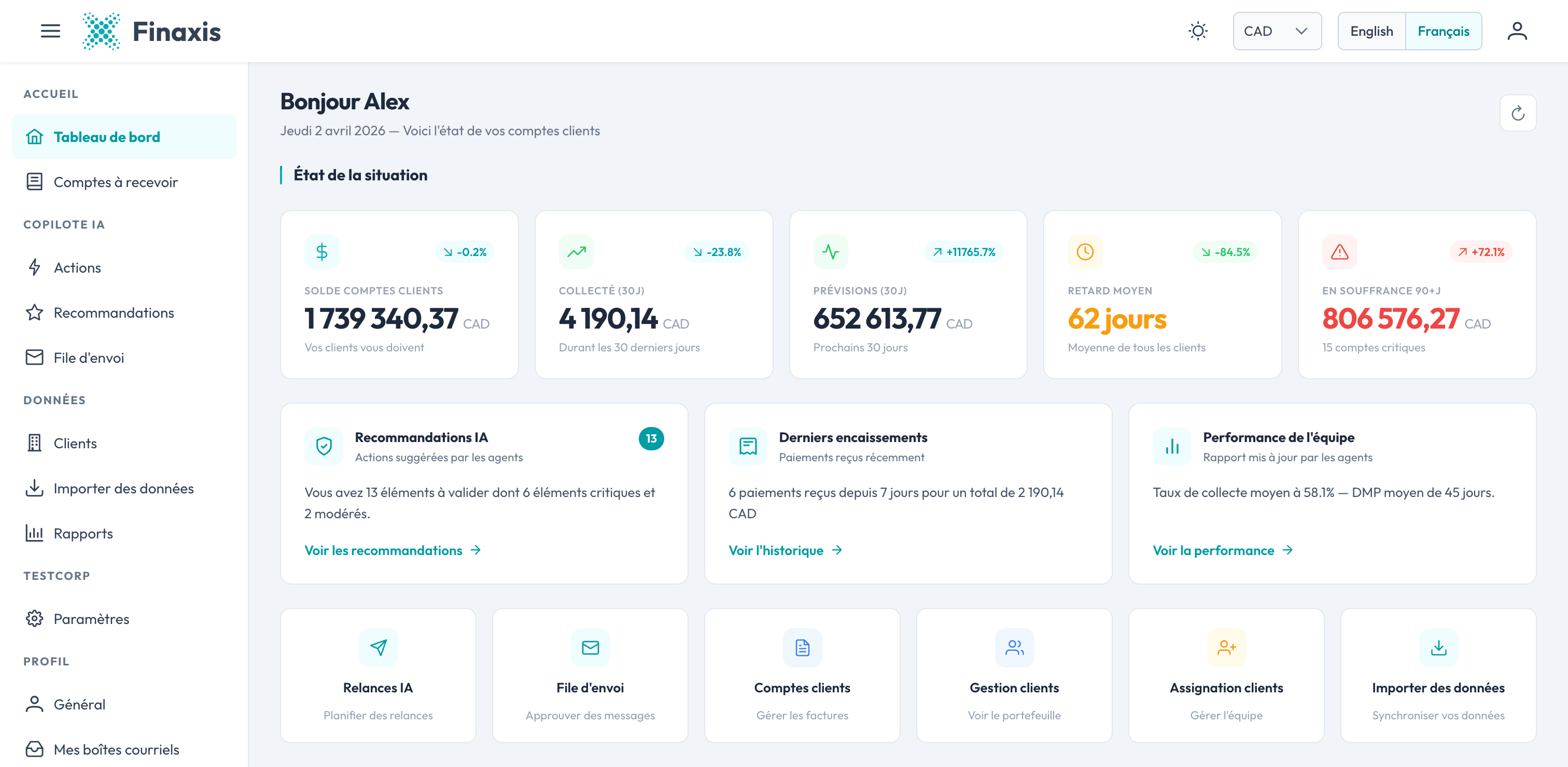Open sidebar Importer des données
The width and height of the screenshot is (1568, 767).
click(x=124, y=488)
